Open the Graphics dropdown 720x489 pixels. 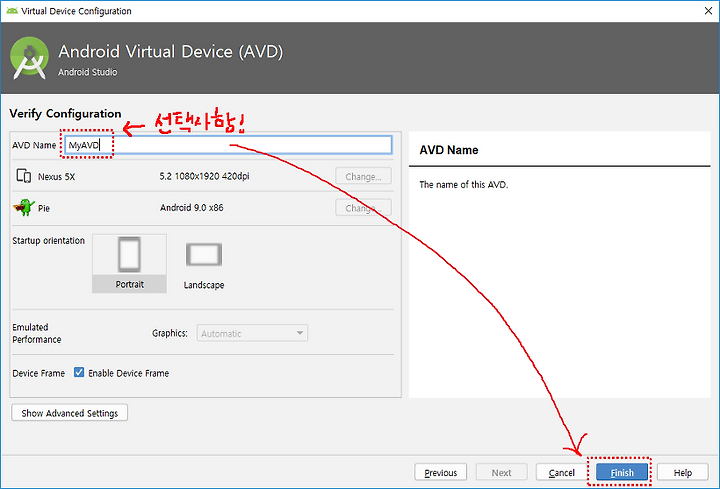pyautogui.click(x=252, y=333)
